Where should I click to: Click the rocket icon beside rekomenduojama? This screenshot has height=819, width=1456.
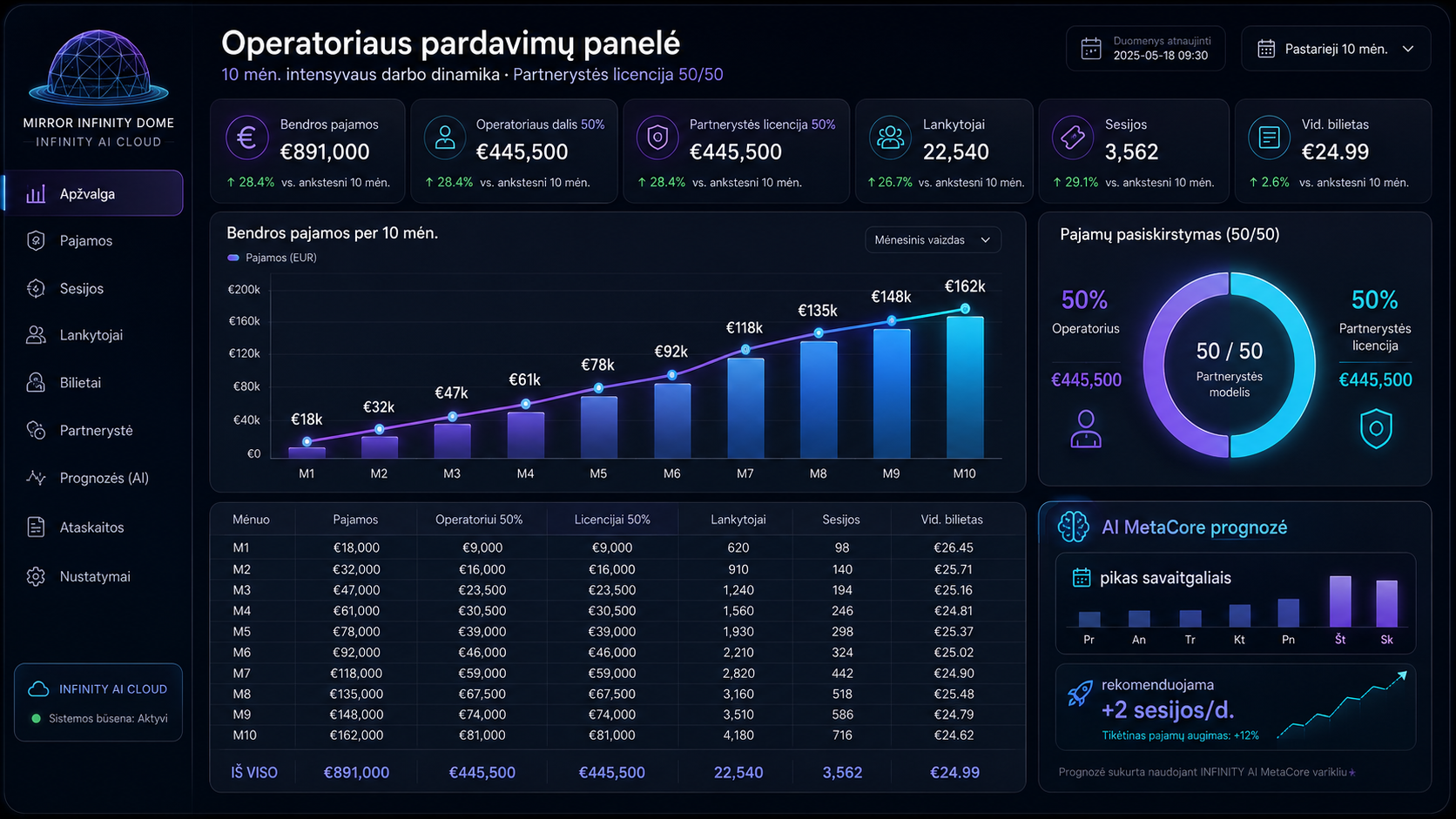1080,694
